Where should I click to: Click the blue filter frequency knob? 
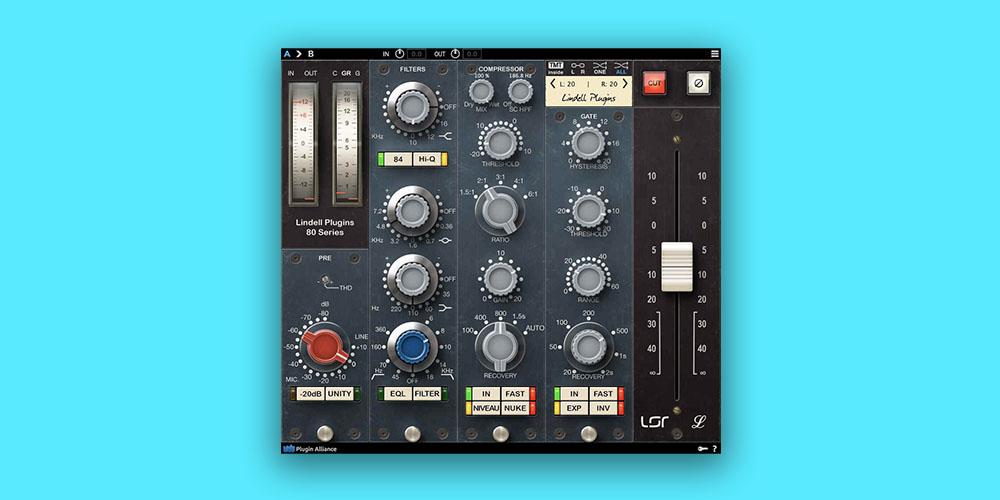(412, 347)
